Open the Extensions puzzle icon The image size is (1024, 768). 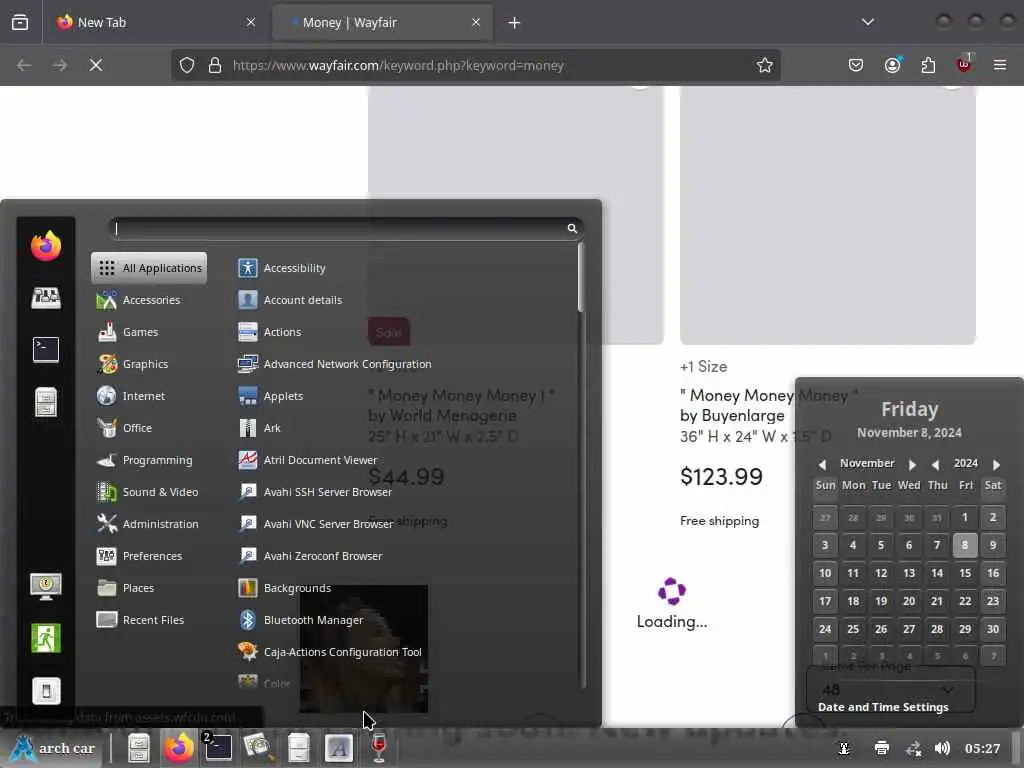[x=928, y=65]
